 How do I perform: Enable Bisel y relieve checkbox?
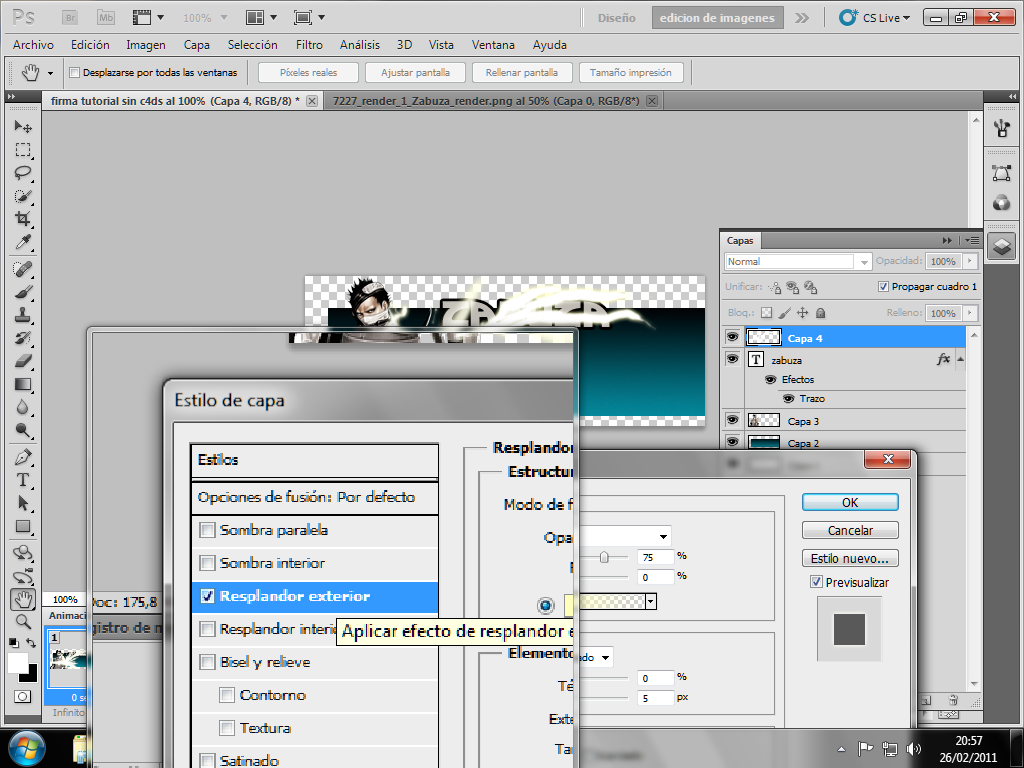[x=207, y=662]
